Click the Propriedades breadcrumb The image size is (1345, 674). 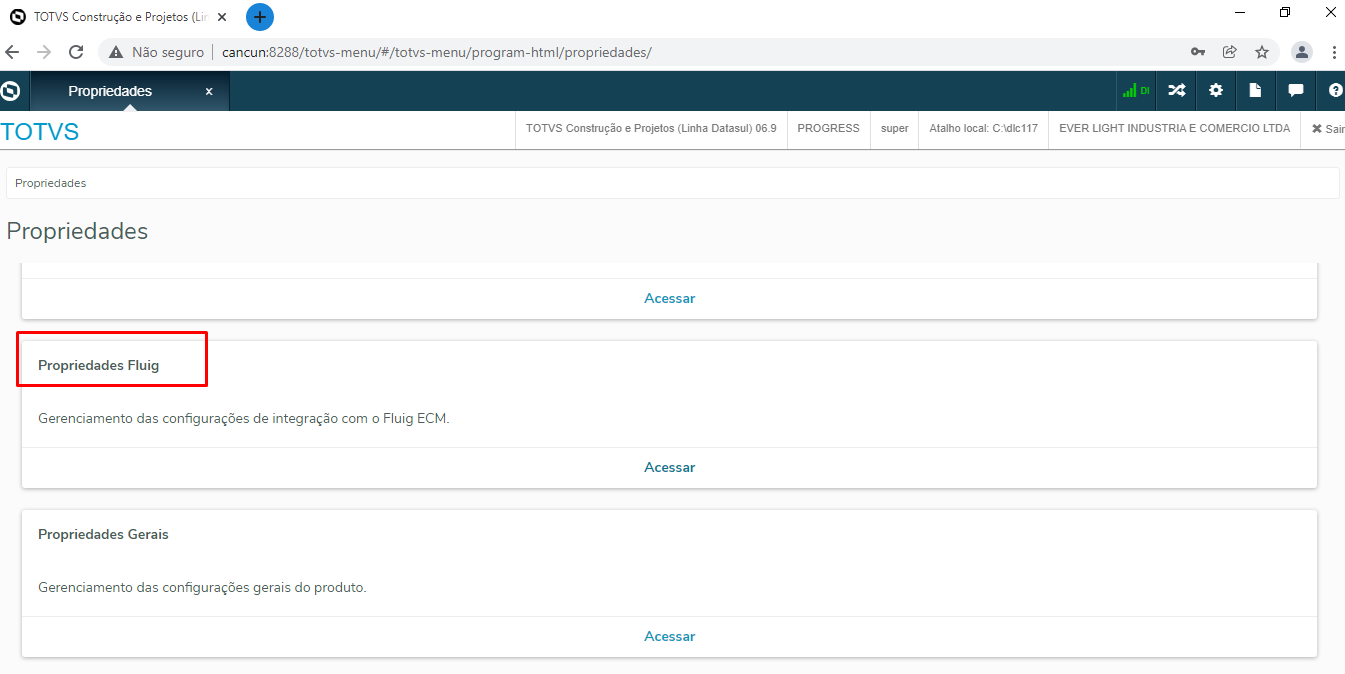click(x=50, y=183)
